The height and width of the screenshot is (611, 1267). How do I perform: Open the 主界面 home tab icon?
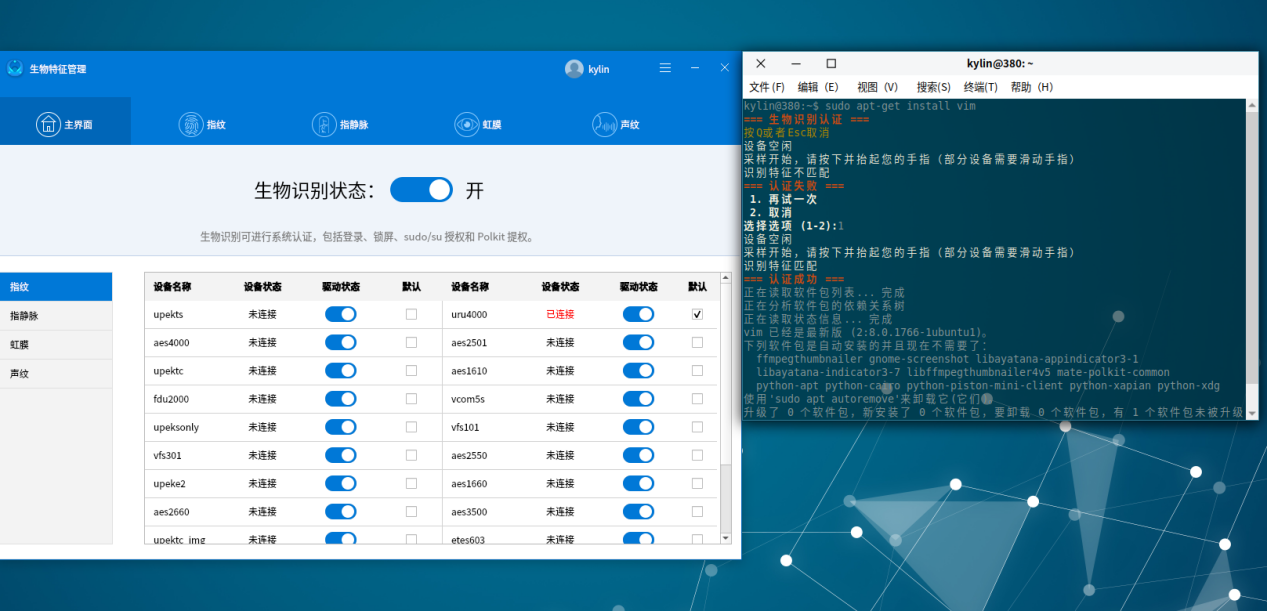pos(49,124)
